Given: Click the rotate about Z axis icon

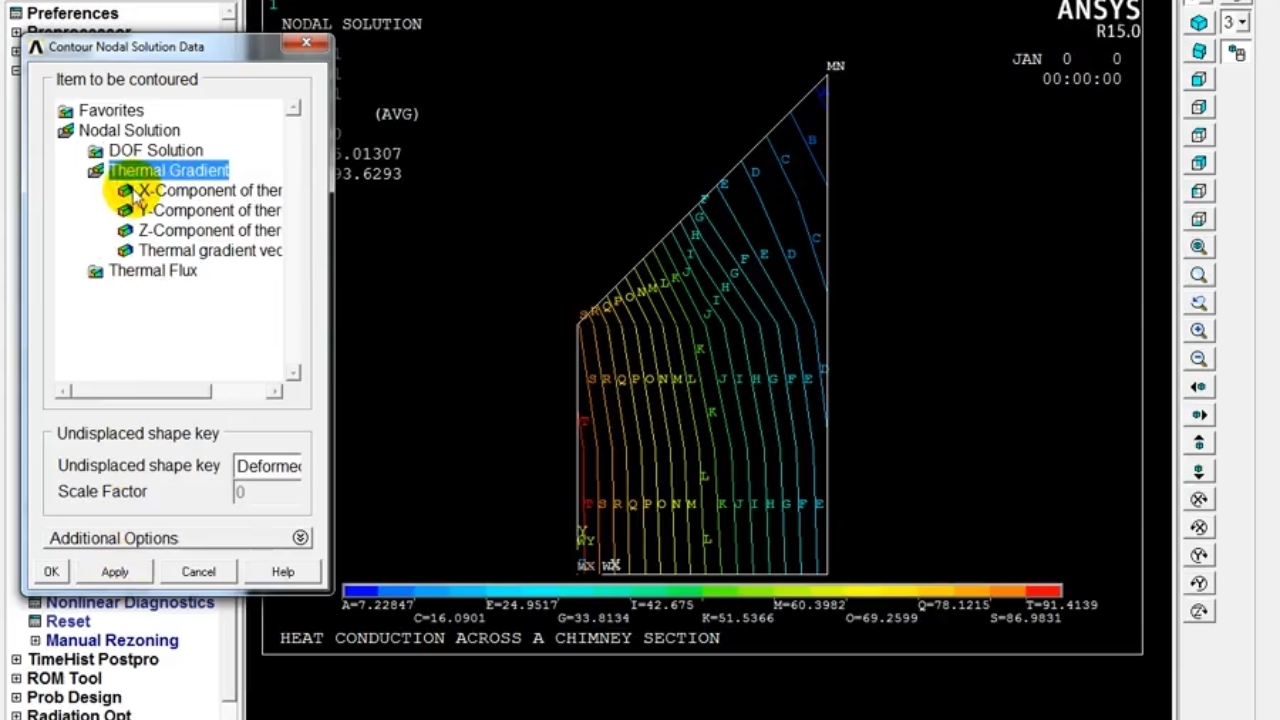Looking at the screenshot, I should click(1199, 611).
